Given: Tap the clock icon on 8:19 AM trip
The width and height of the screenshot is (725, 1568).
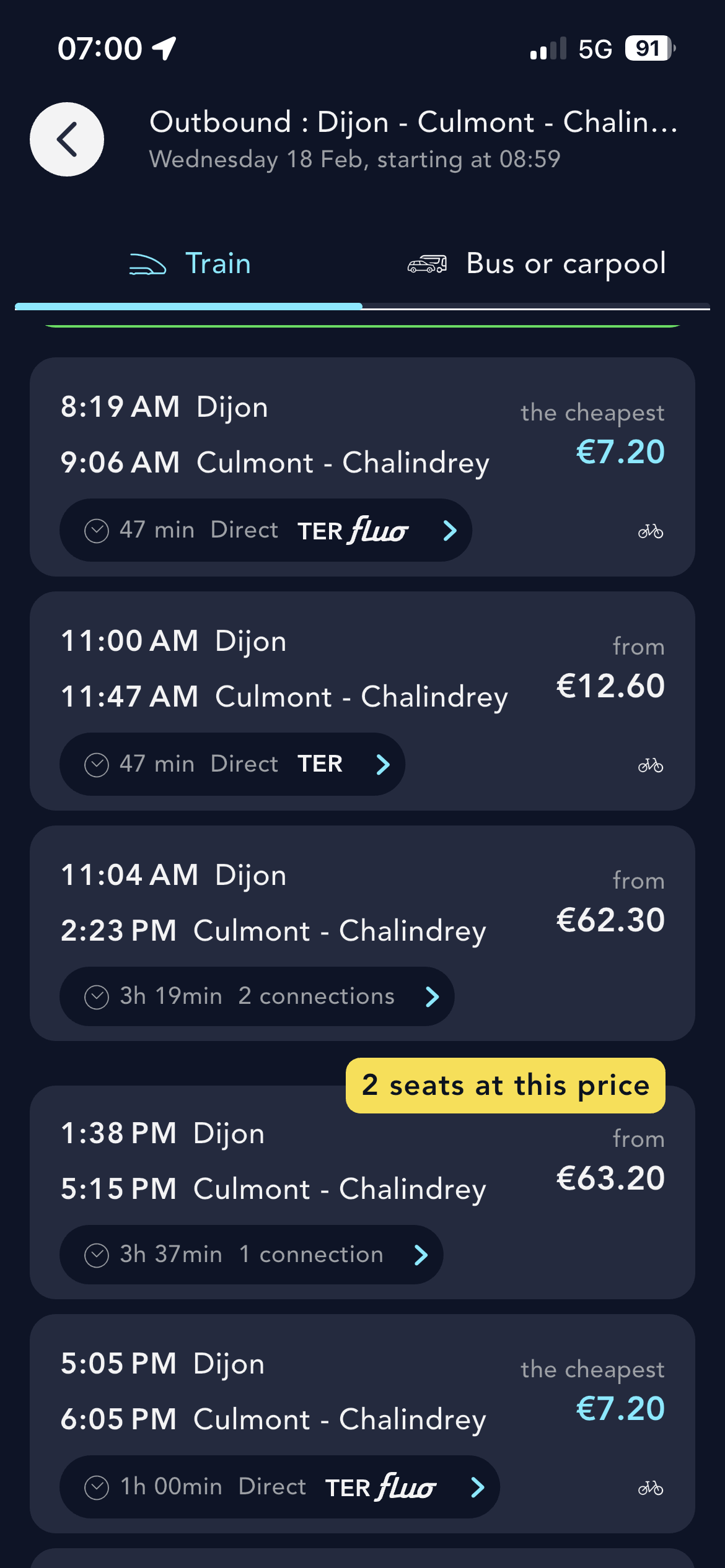Looking at the screenshot, I should [97, 531].
